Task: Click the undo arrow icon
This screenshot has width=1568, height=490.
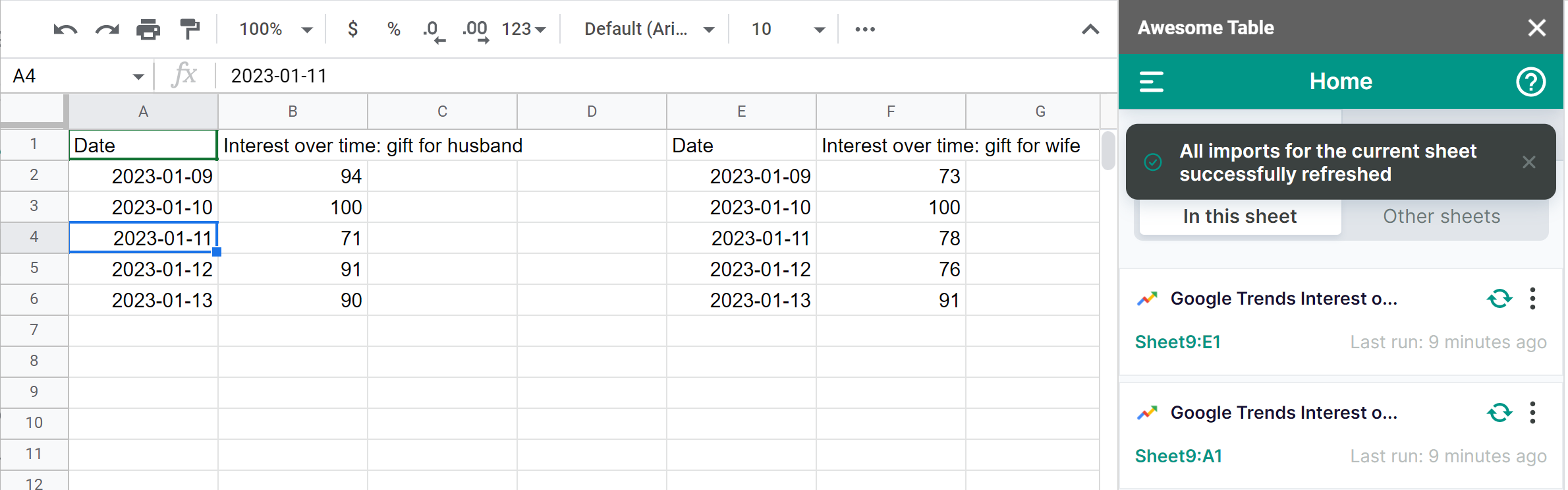Action: (65, 30)
